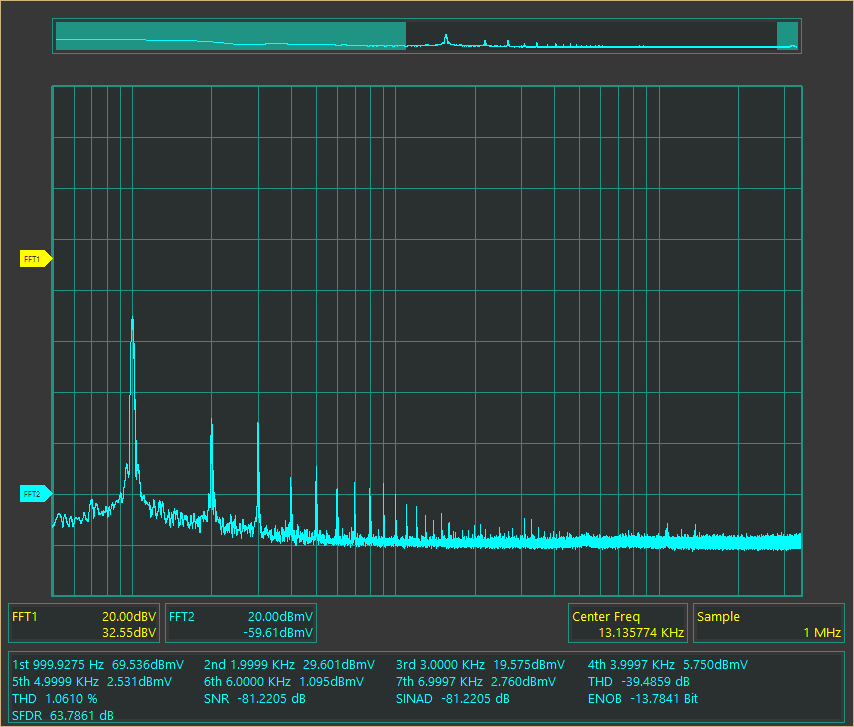The width and height of the screenshot is (854, 727).
Task: Click the SFDR 63.7861 dB reading
Action: (x=63, y=716)
